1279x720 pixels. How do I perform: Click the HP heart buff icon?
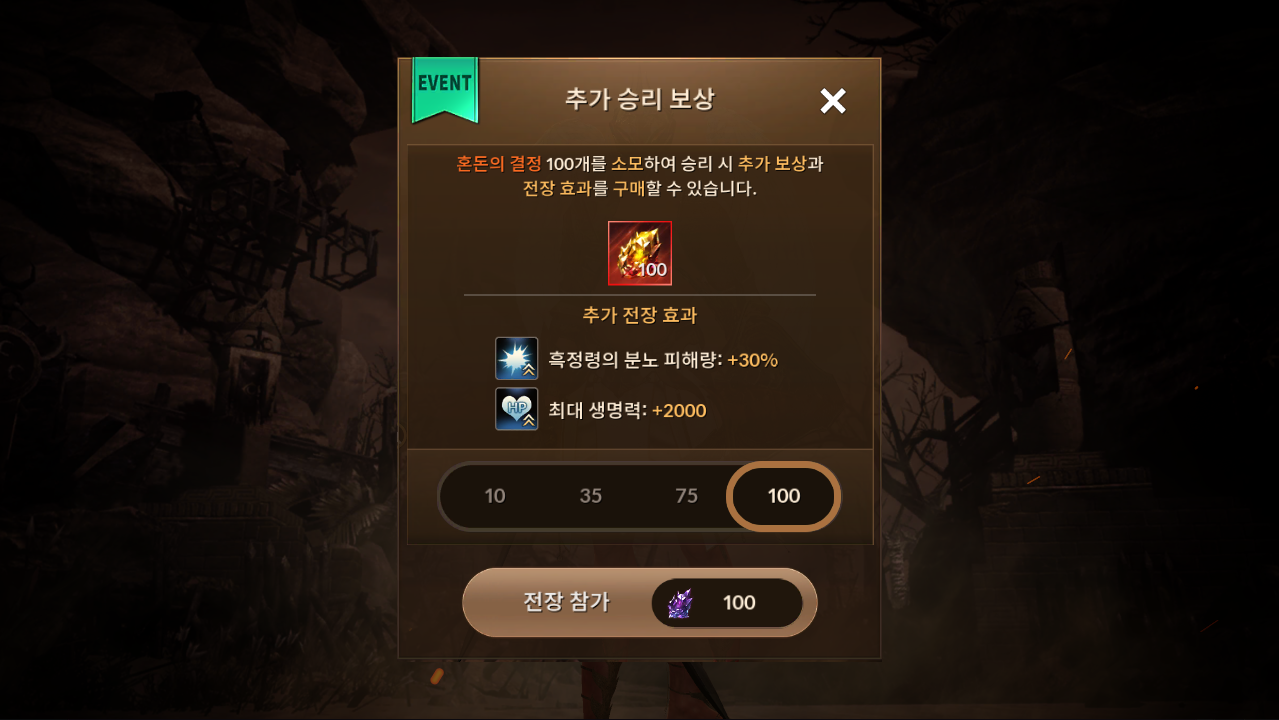[517, 409]
